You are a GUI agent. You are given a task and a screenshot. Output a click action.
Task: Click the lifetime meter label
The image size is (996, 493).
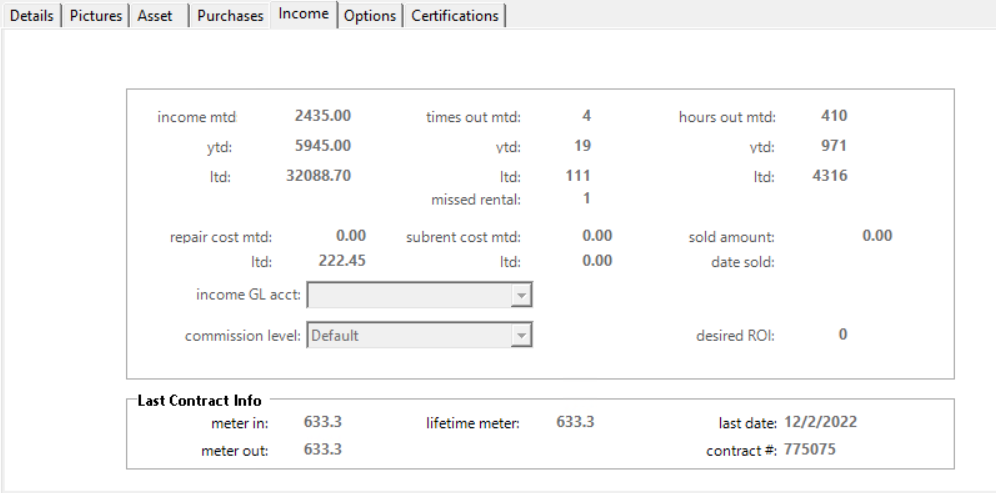pyautogui.click(x=473, y=423)
